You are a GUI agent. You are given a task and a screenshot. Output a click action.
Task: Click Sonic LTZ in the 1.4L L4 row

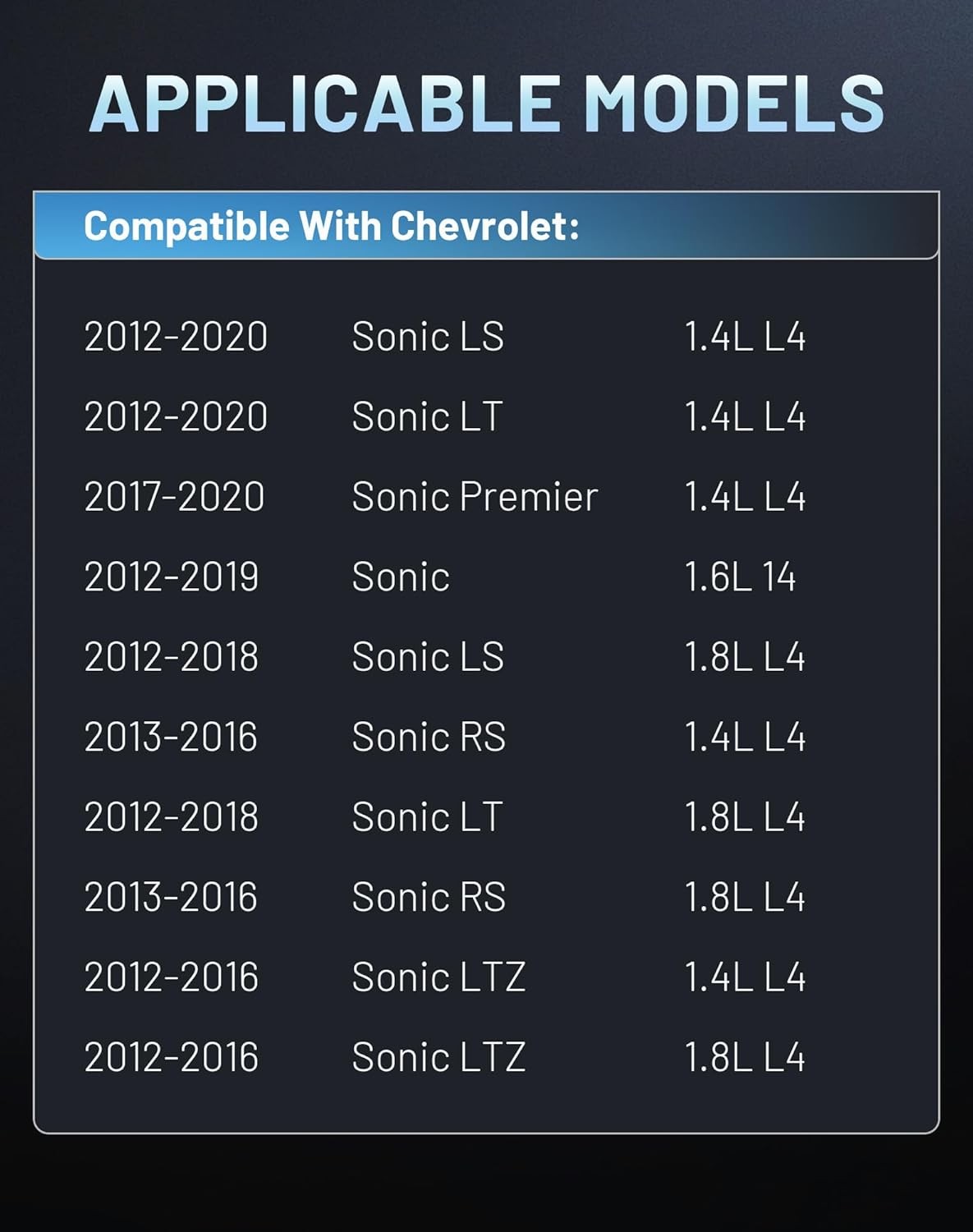click(438, 977)
